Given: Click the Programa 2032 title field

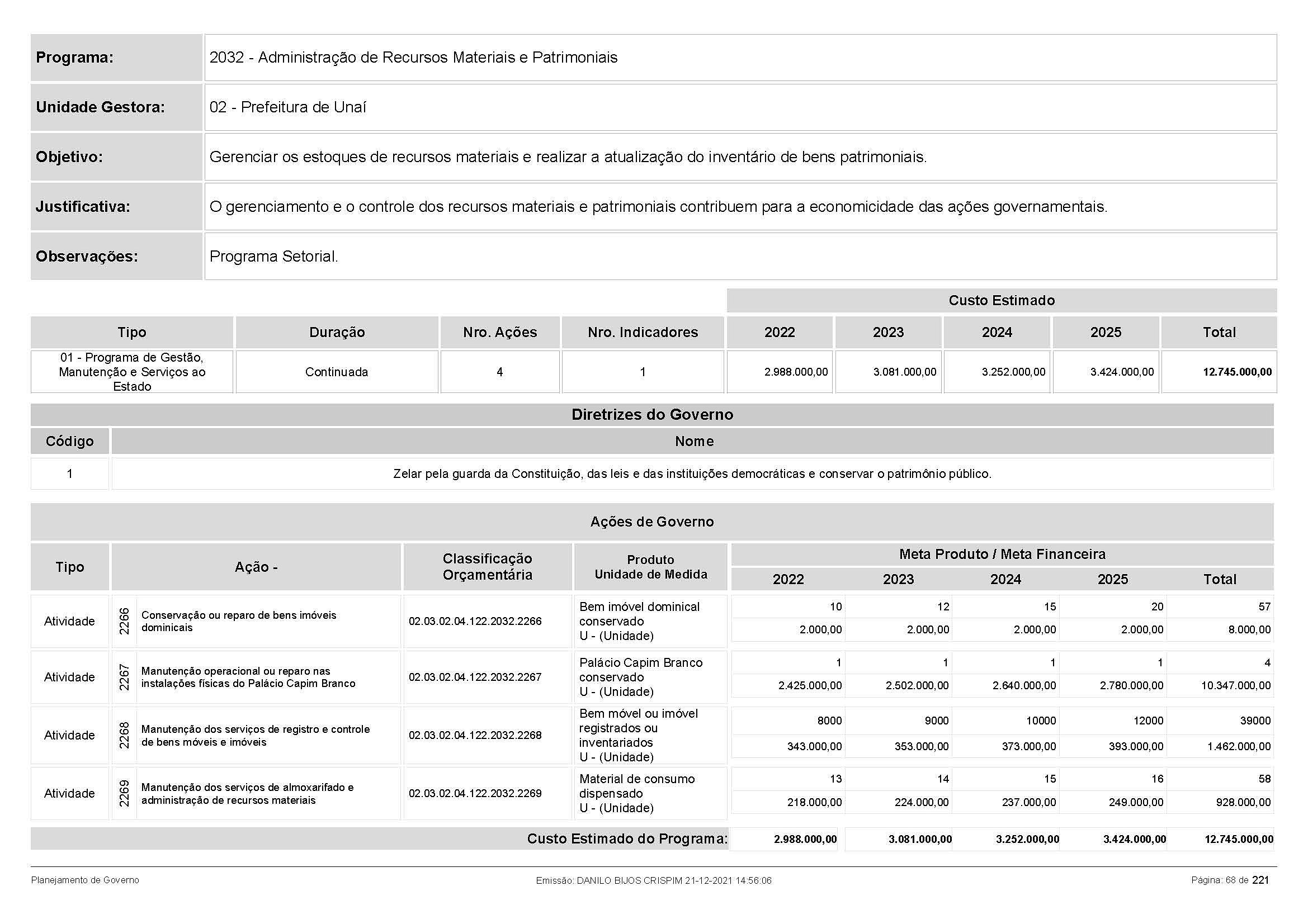Looking at the screenshot, I should [x=414, y=58].
